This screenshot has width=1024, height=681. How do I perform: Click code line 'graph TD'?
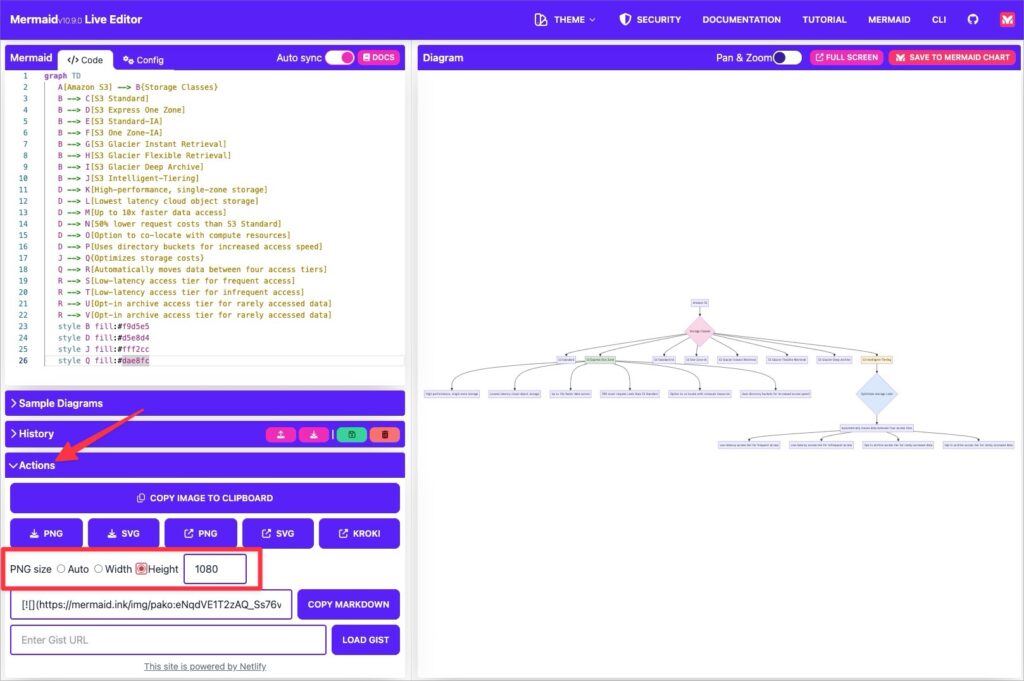point(62,76)
